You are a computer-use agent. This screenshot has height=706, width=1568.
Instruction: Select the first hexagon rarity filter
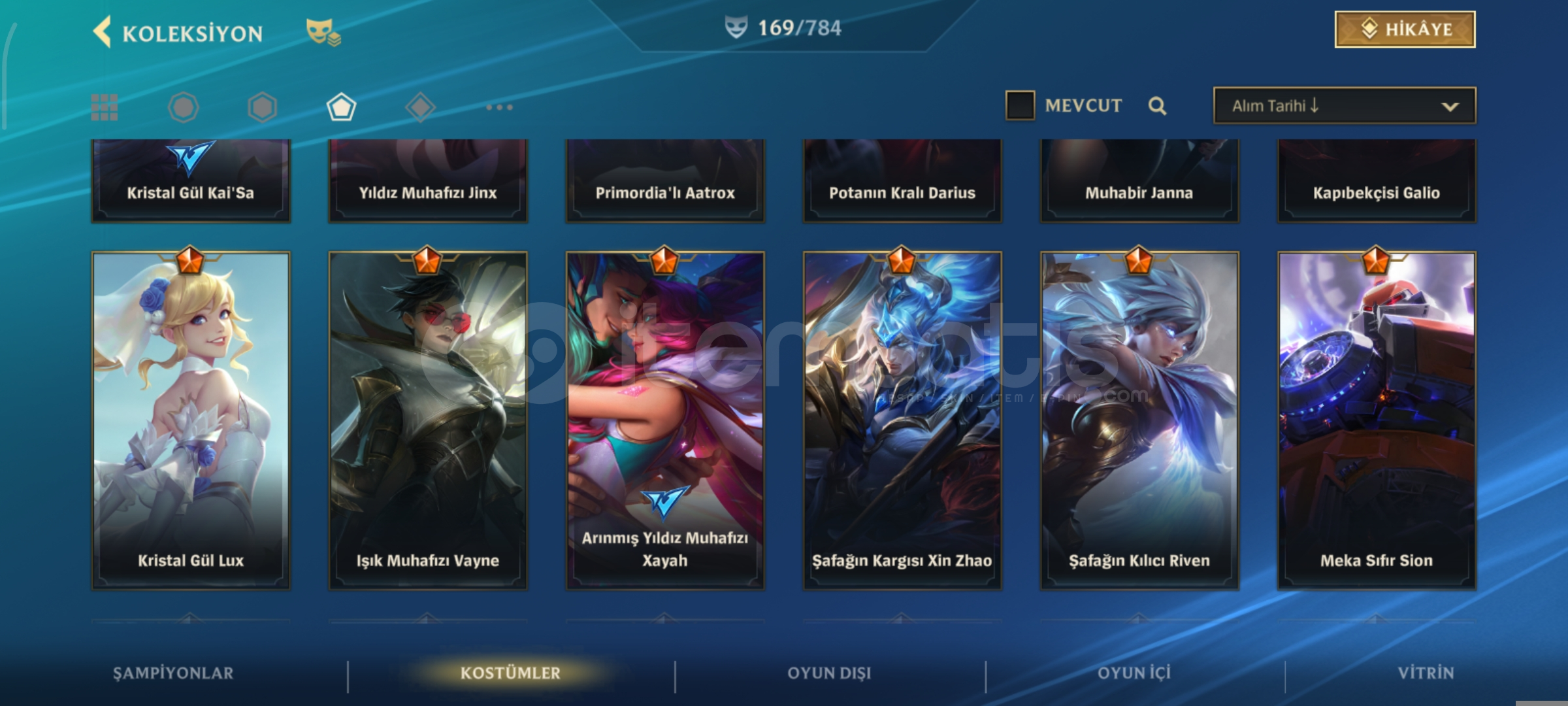pyautogui.click(x=184, y=107)
